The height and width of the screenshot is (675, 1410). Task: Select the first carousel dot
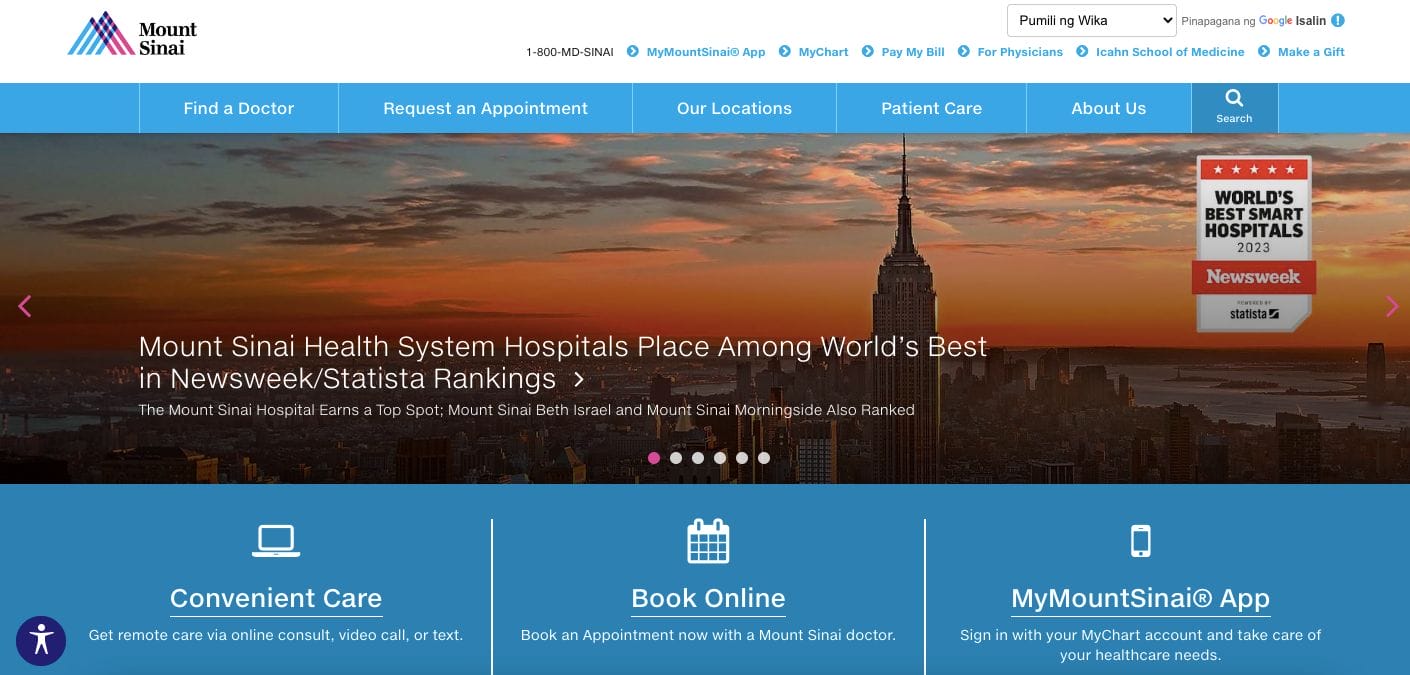point(654,458)
